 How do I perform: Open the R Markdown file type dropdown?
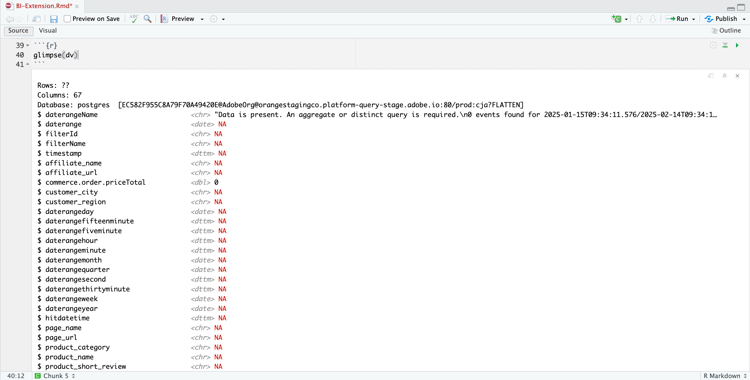pyautogui.click(x=724, y=376)
